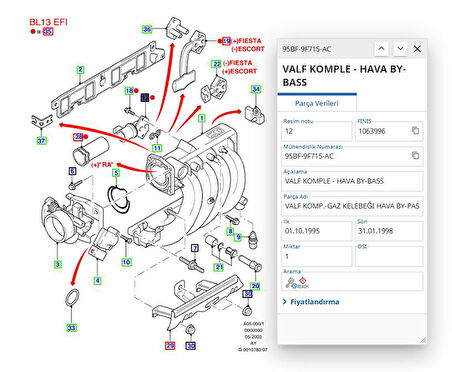Screen dimensions: 452x372
Task: Click the (+)FIESTA text beside callout 19
Action: click(246, 41)
